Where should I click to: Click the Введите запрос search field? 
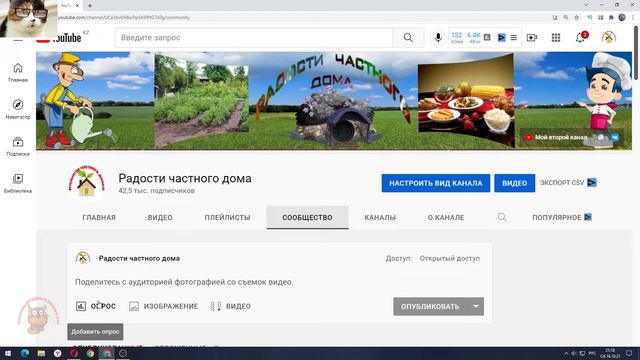point(253,38)
